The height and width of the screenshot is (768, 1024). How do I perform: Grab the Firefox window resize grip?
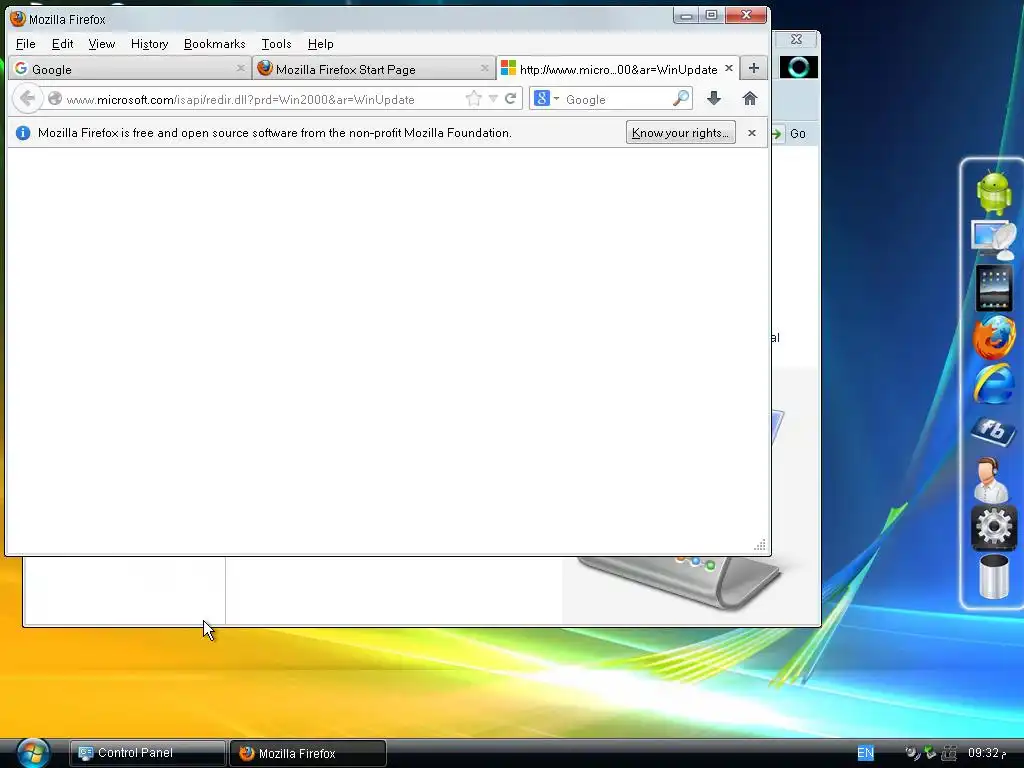click(x=760, y=545)
